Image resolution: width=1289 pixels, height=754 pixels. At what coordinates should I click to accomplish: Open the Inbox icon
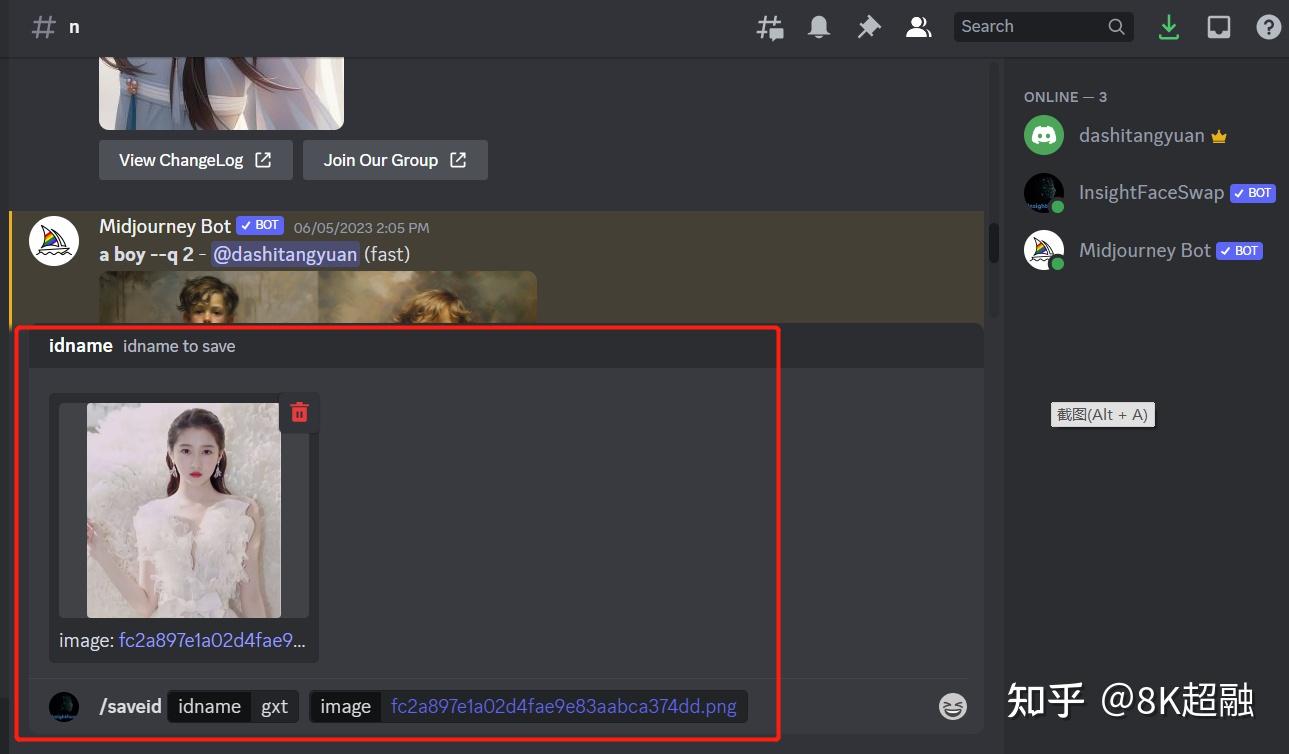click(x=1219, y=27)
